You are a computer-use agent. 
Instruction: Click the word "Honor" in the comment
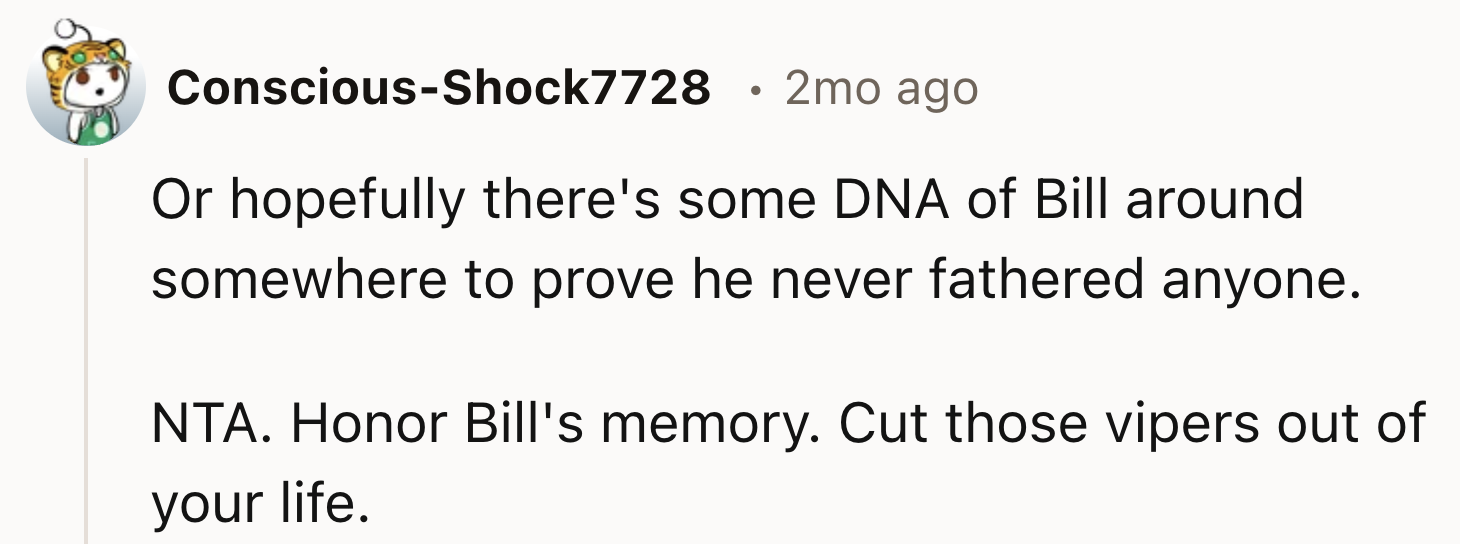369,424
